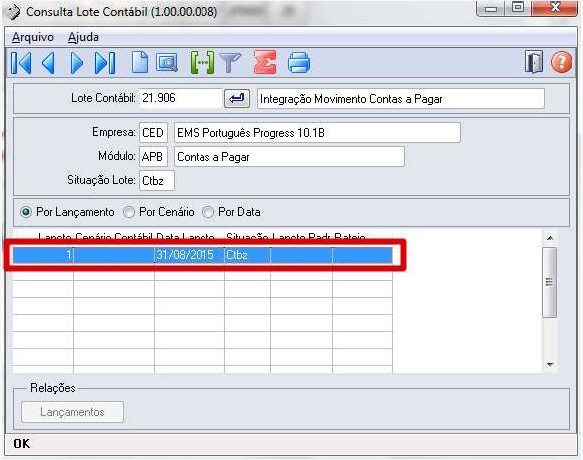Click the red sigma totals icon

click(265, 62)
